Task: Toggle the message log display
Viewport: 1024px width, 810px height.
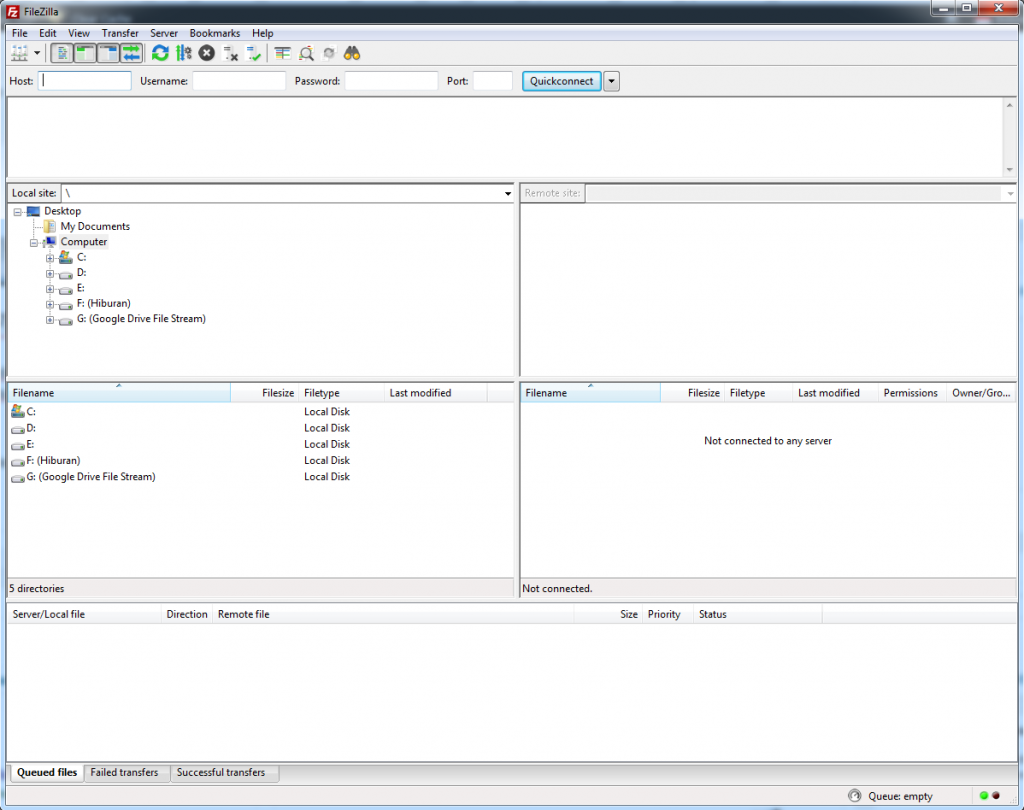Action: (62, 53)
